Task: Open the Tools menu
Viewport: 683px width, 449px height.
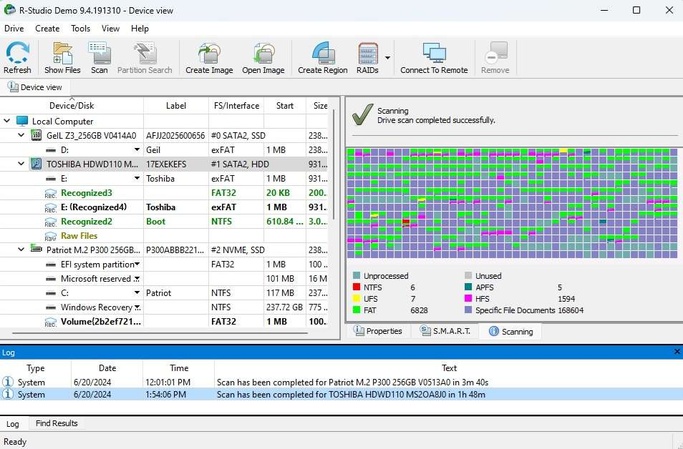Action: click(x=80, y=29)
